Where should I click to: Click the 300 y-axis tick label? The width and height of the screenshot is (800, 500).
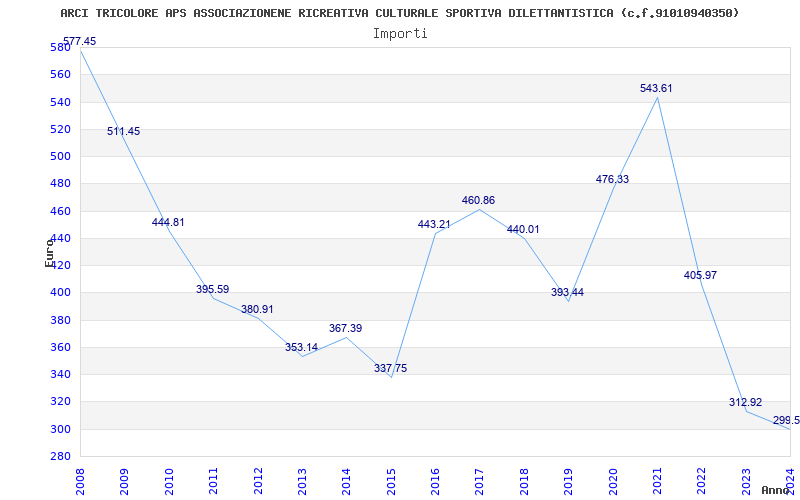tap(60, 429)
